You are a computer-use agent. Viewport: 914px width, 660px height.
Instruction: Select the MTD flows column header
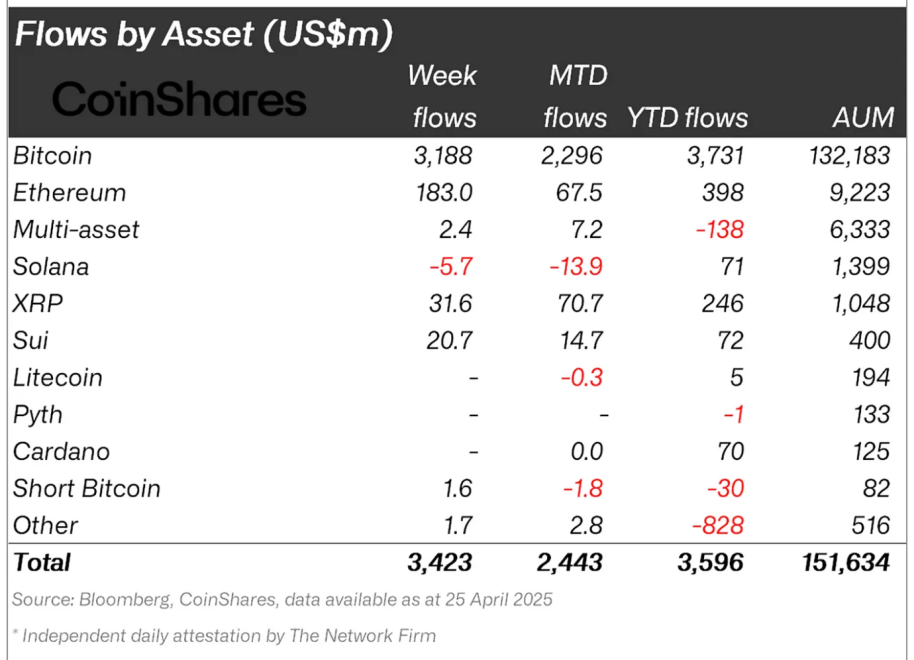[575, 96]
